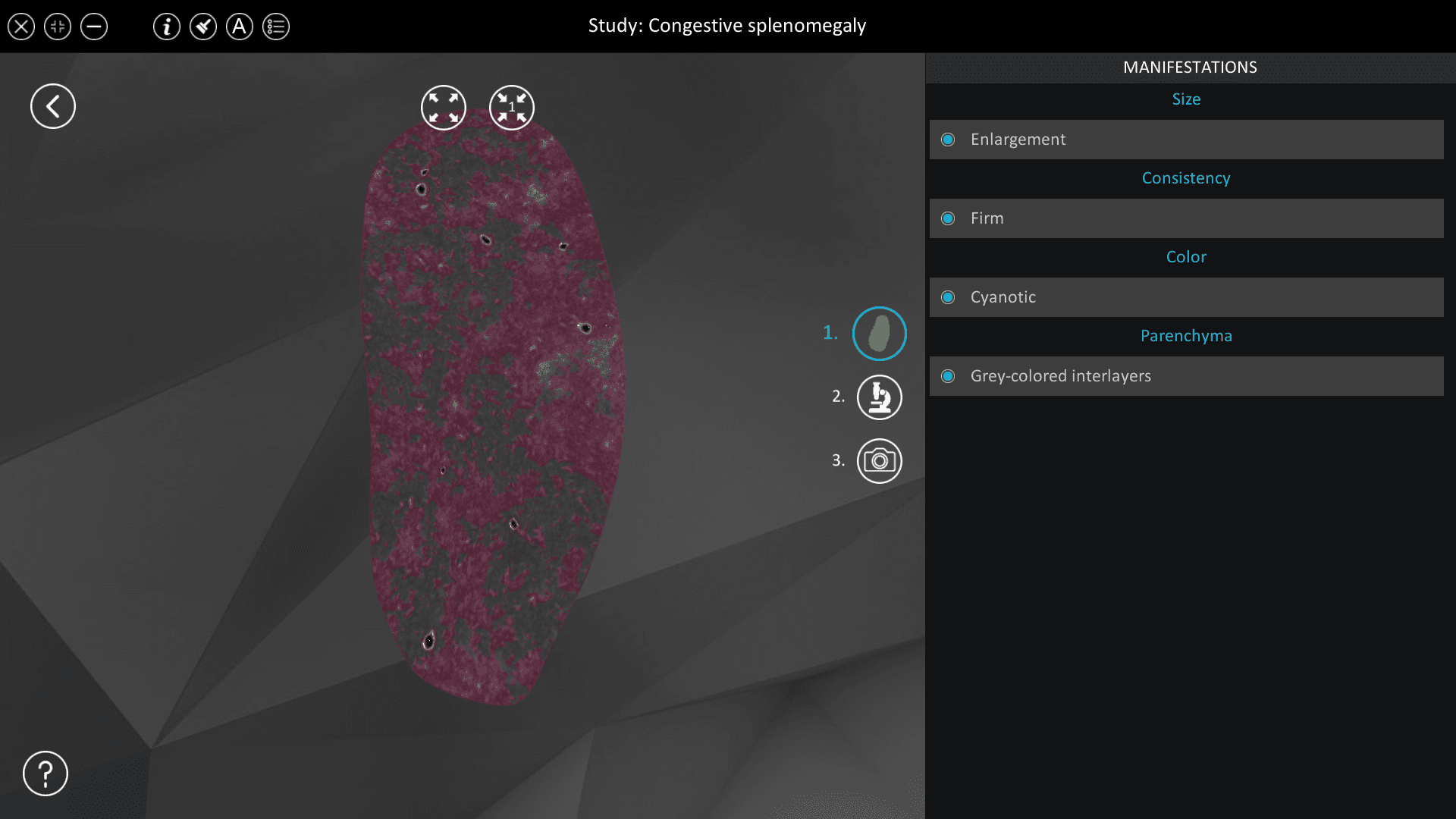Click the shrink window icon in top bar
This screenshot has width=1456, height=819.
coord(58,27)
